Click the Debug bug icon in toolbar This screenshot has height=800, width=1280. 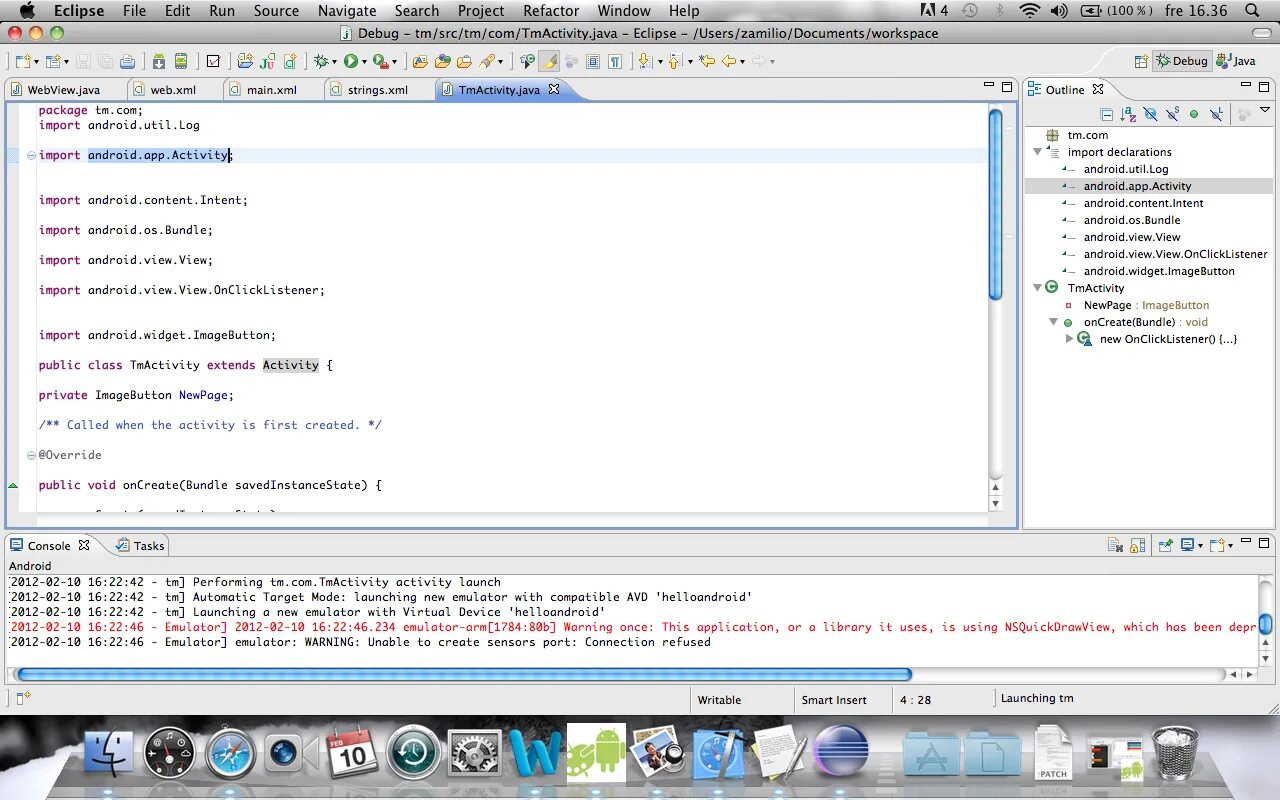click(x=321, y=61)
